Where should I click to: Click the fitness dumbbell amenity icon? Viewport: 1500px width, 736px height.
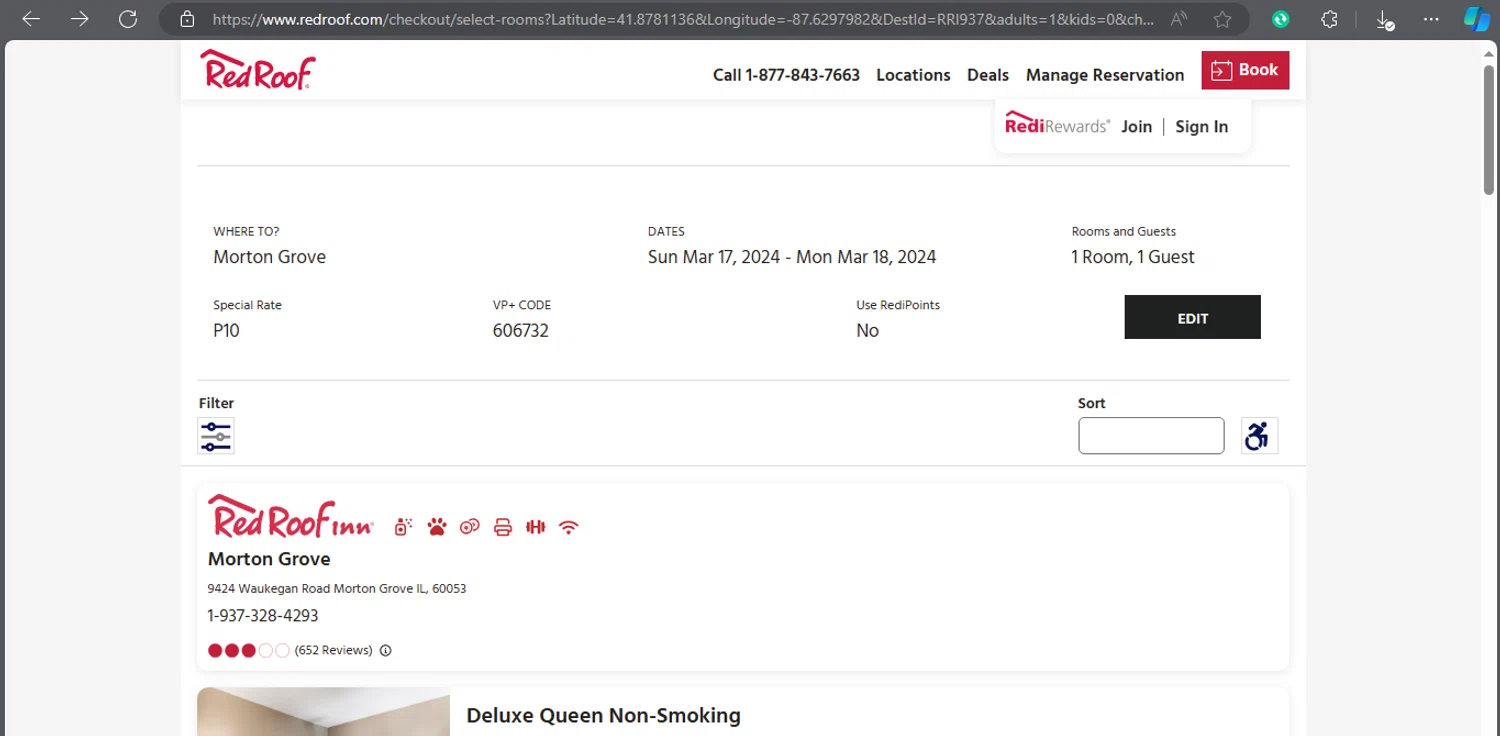(536, 527)
